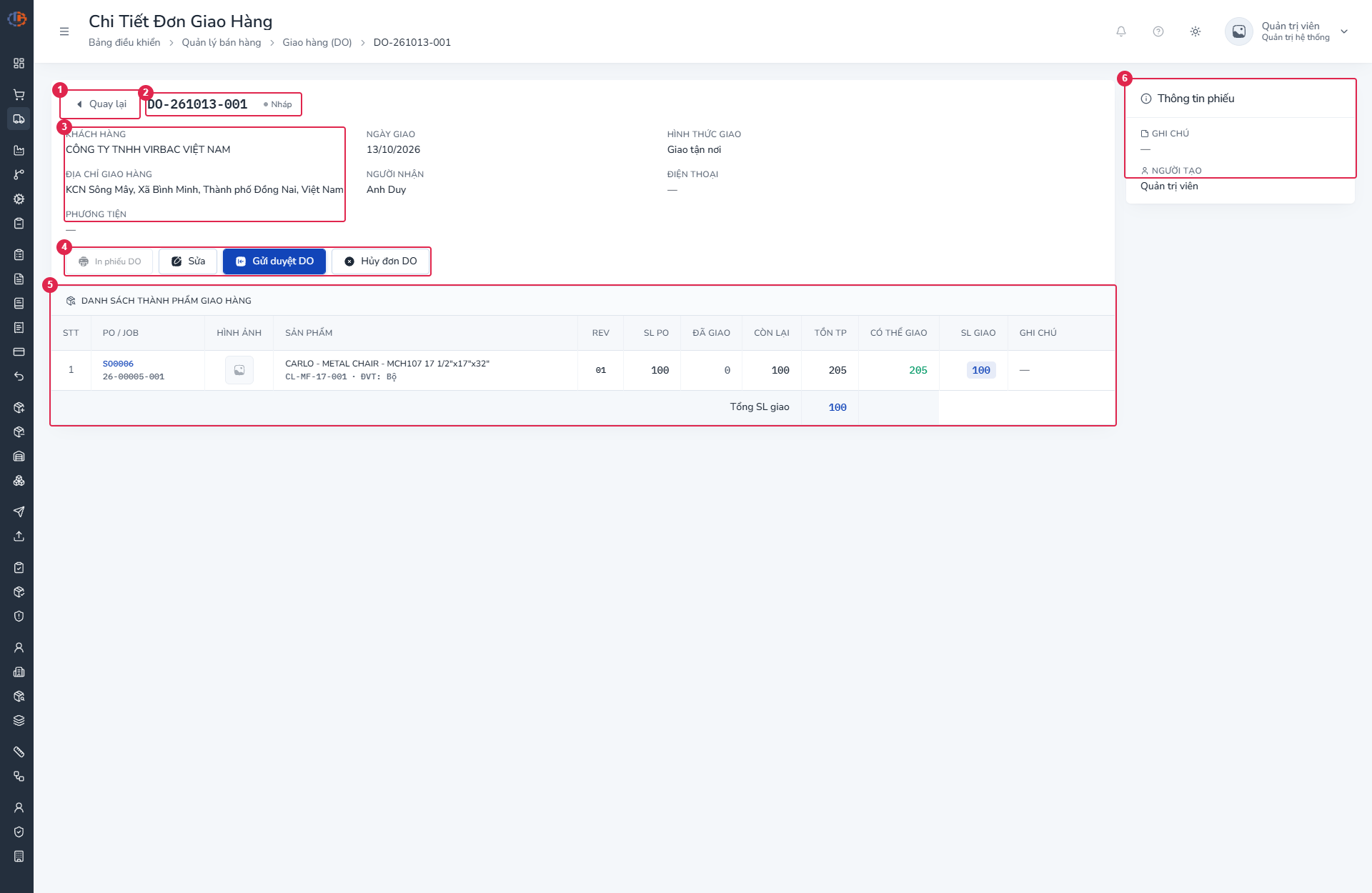This screenshot has width=1372, height=893.
Task: Click Hủy đơn DO button
Action: pos(380,261)
